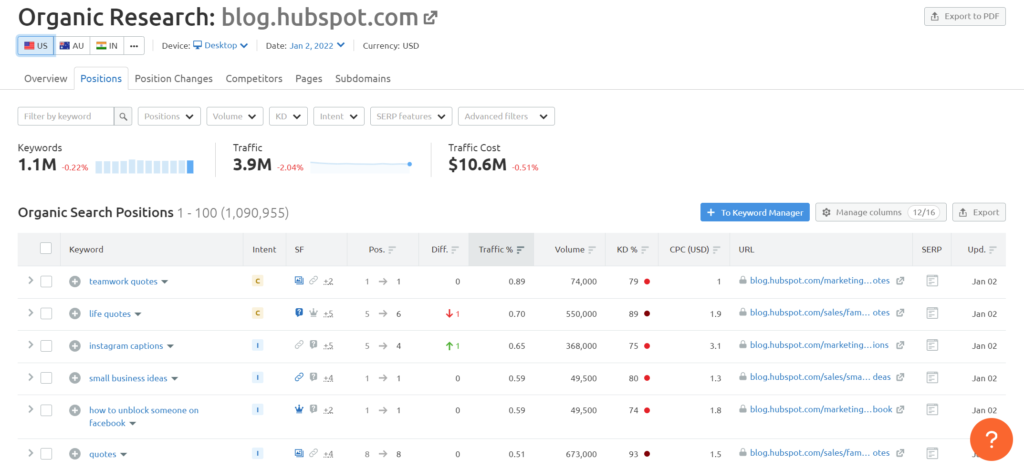Switch to the Position Changes tab
Screen dimensions: 1024x470
pos(174,78)
